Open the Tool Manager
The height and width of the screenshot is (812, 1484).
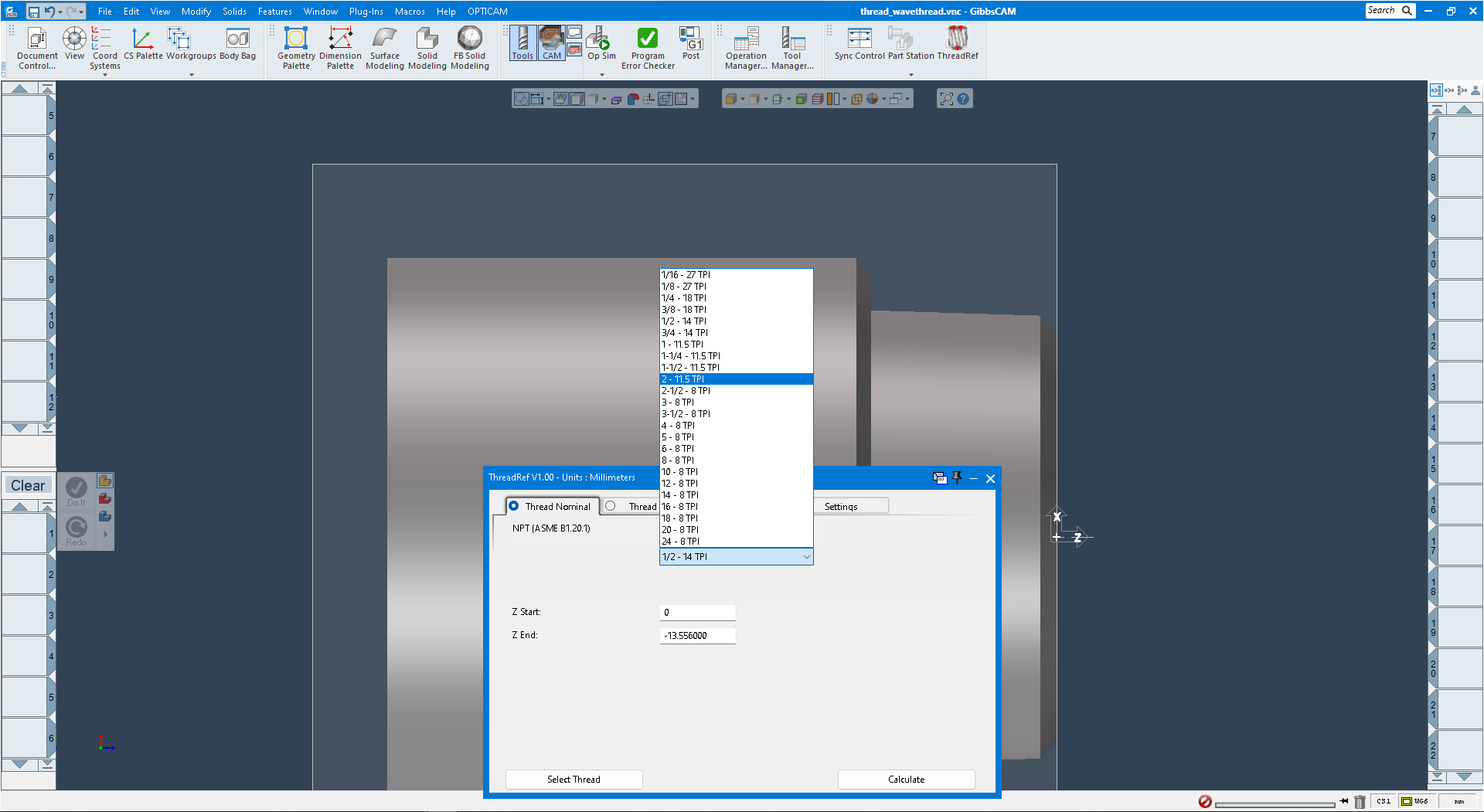(792, 46)
